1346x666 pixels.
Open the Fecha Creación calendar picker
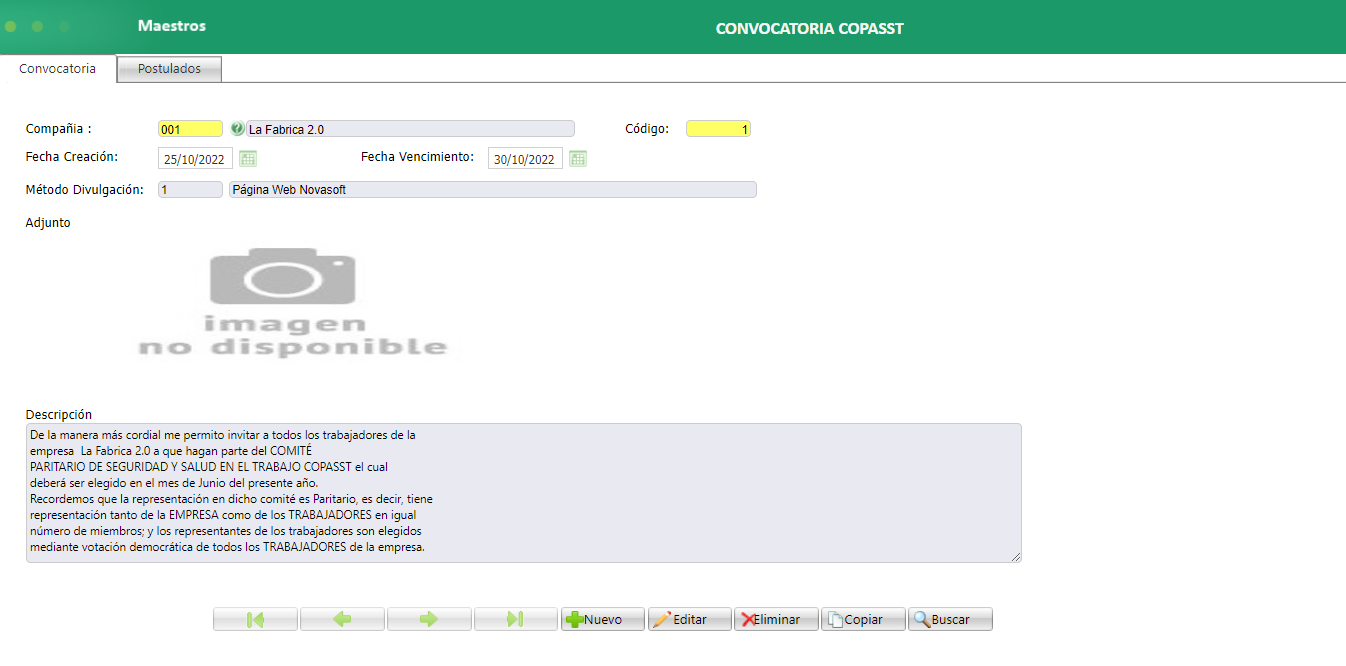pos(248,157)
